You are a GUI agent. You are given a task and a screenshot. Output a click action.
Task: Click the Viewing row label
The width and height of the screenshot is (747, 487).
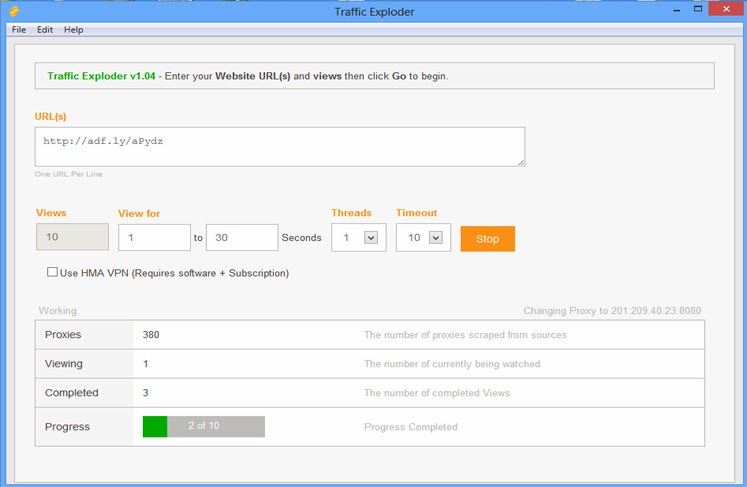pos(63,364)
